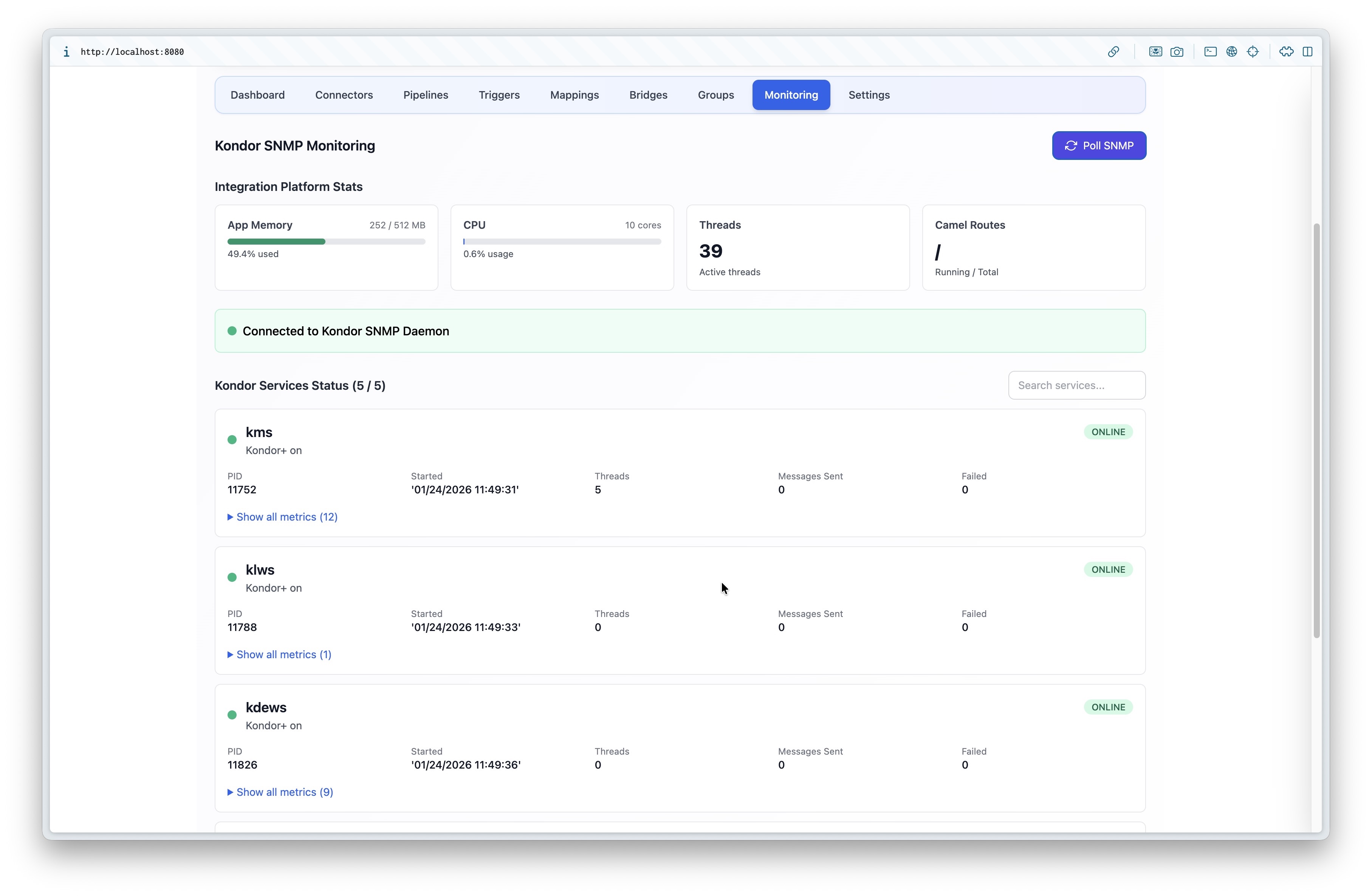Switch to the Connectors tab
Image resolution: width=1372 pixels, height=896 pixels.
point(344,95)
